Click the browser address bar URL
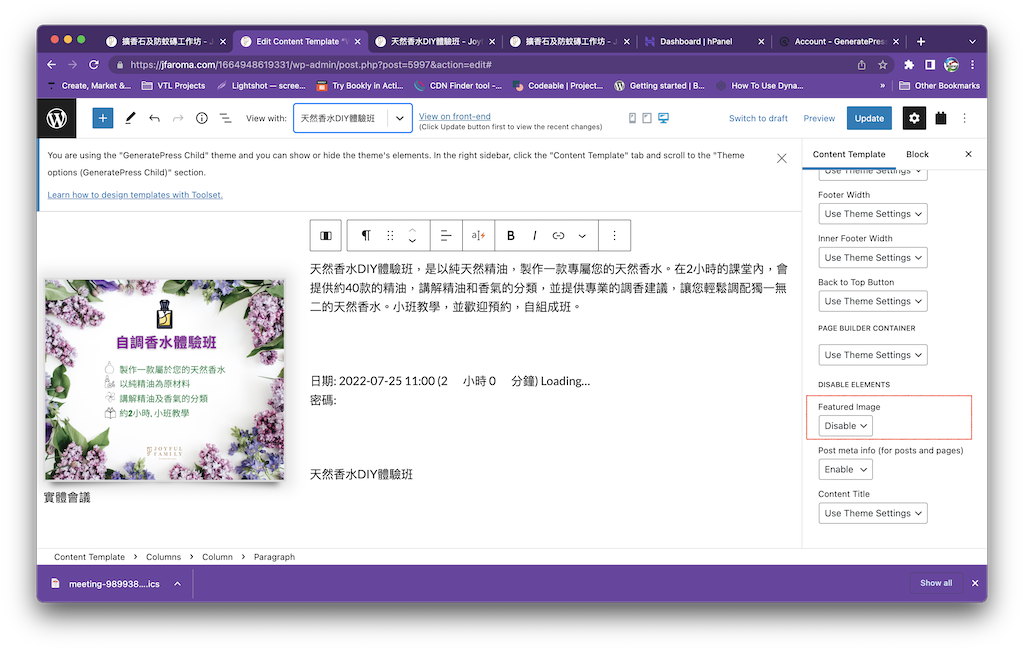This screenshot has width=1024, height=651. coord(311,65)
